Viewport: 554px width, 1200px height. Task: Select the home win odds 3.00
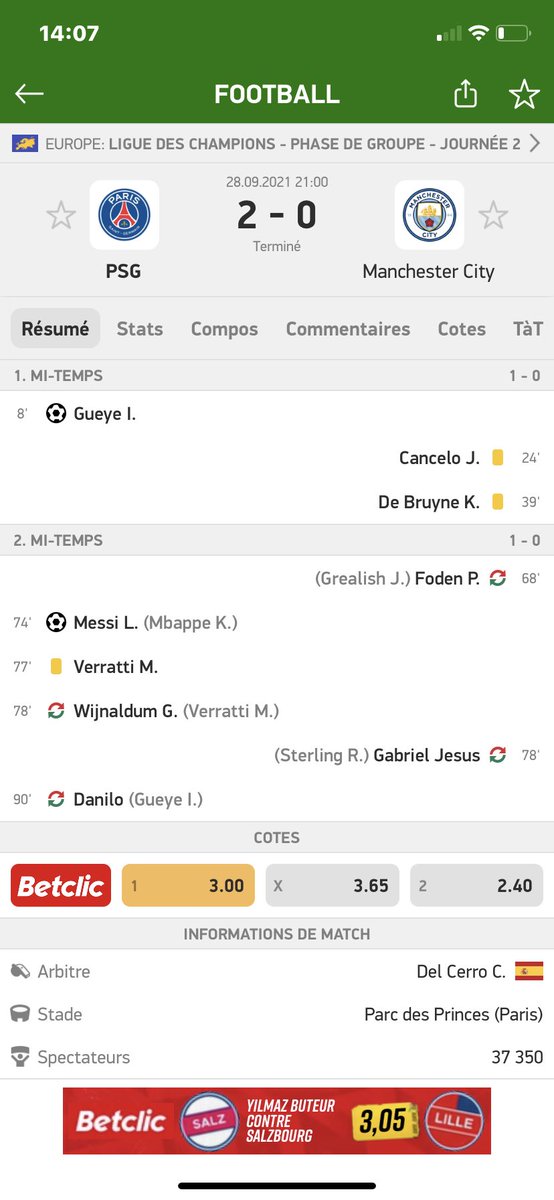point(188,885)
